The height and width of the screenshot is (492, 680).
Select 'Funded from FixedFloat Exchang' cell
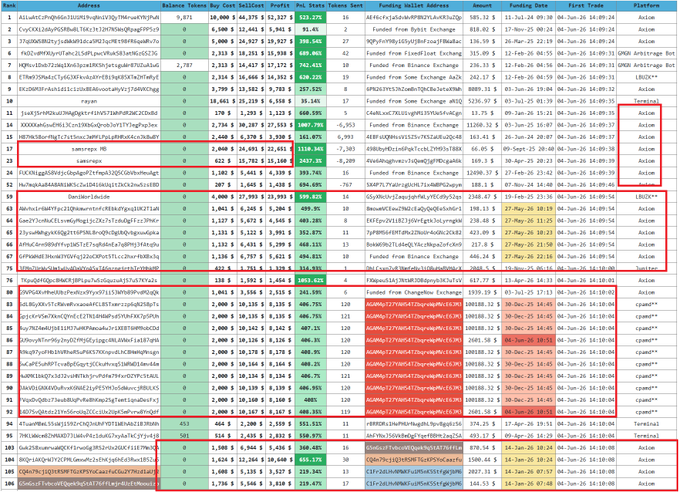tap(414, 53)
